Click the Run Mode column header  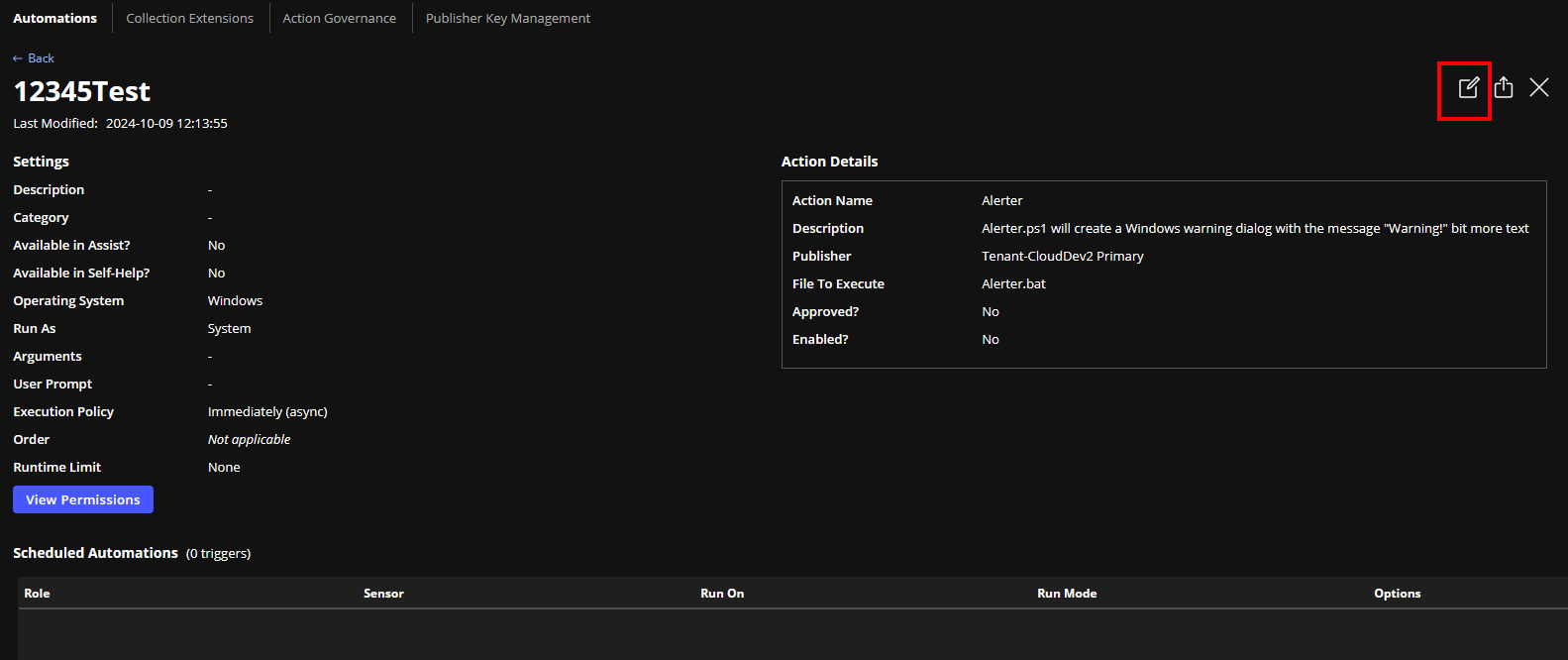pos(1067,594)
